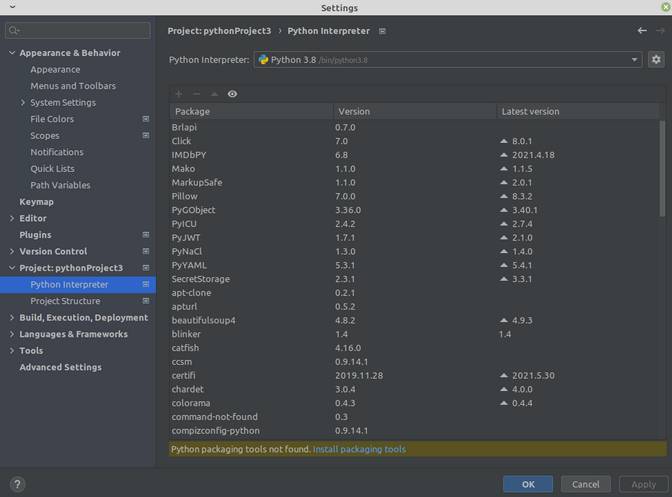The height and width of the screenshot is (497, 672).
Task: Select the compizconfig-python package row
Action: (414, 431)
